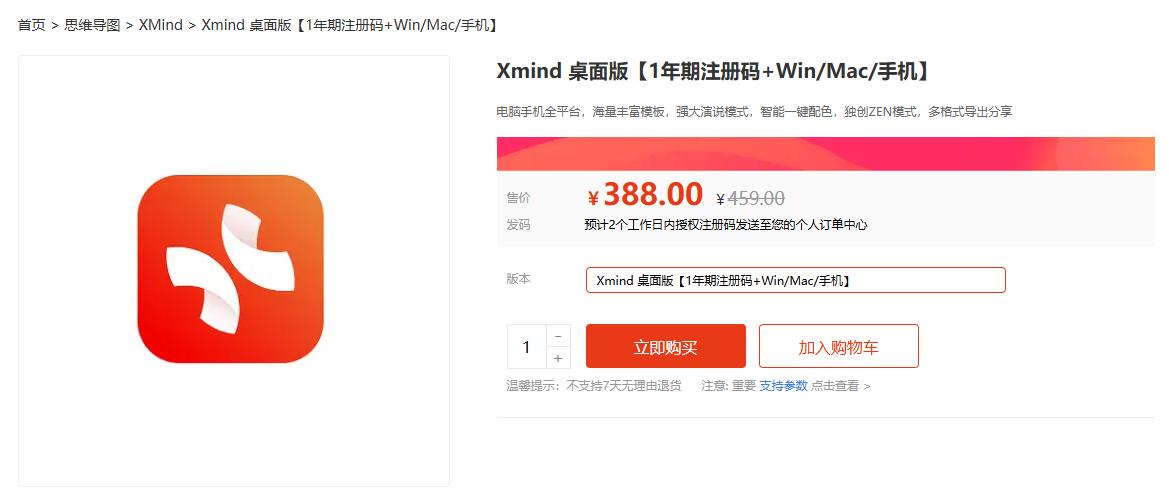Image resolution: width=1169 pixels, height=502 pixels.
Task: Open 思维导图 category in breadcrumb
Action: [92, 25]
